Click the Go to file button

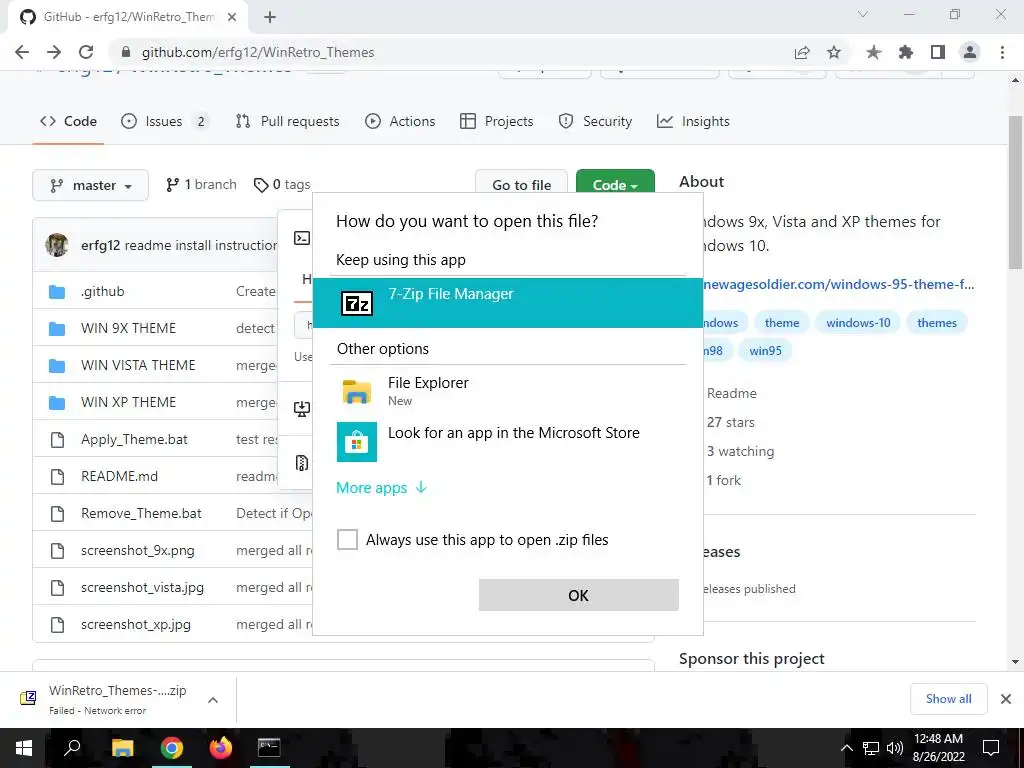(521, 185)
